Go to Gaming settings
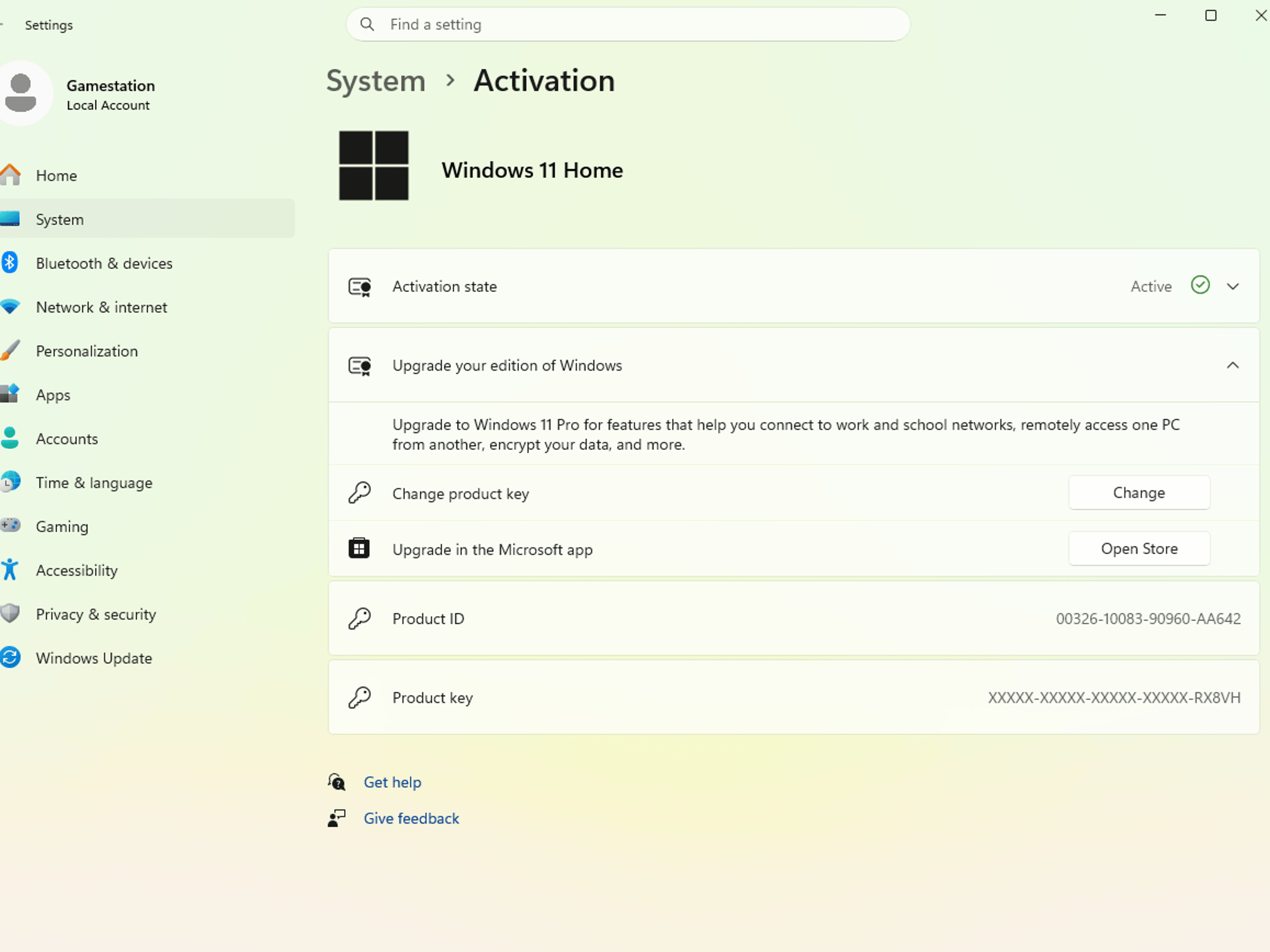 (x=147, y=526)
